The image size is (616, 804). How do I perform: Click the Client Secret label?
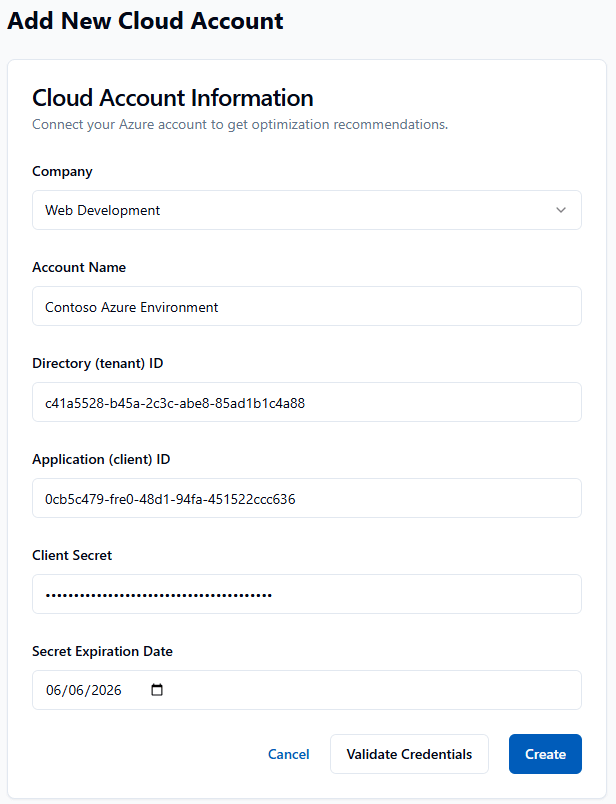[72, 555]
